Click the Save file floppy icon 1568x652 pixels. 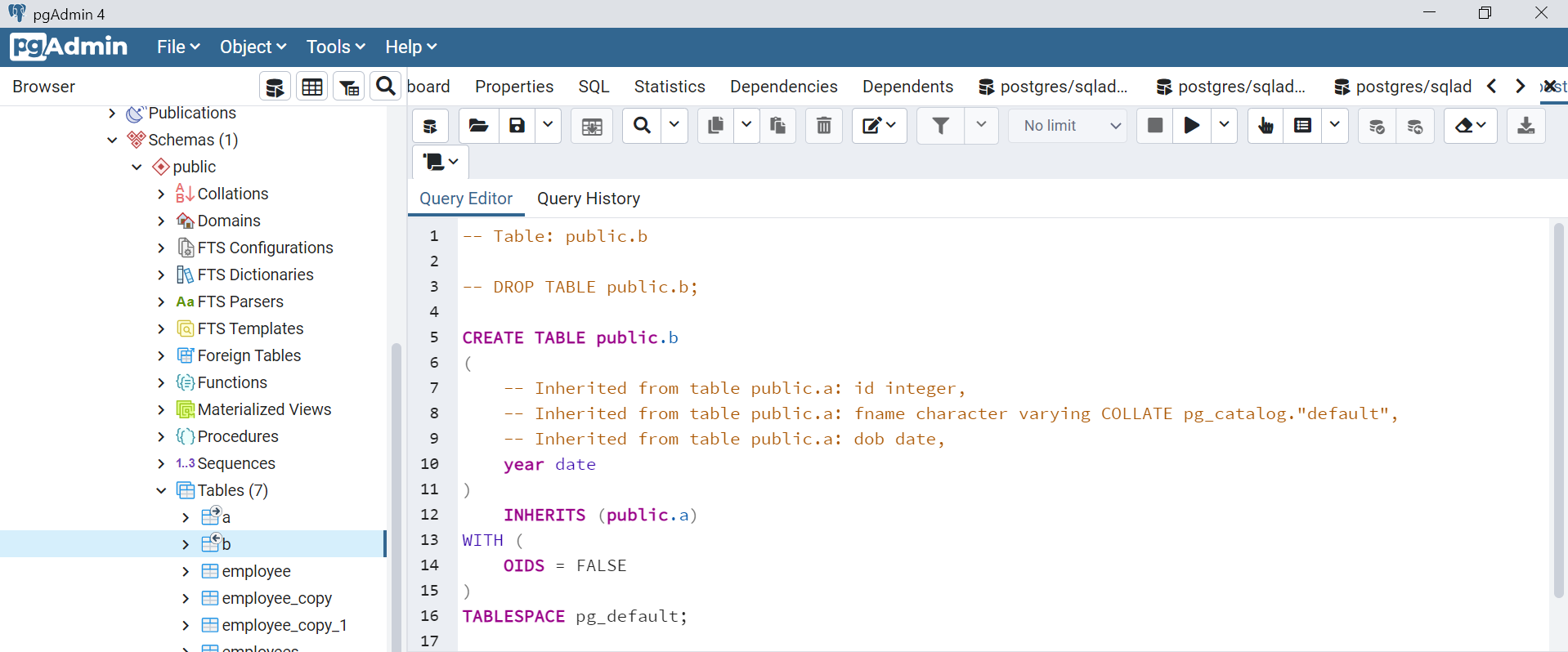click(517, 126)
